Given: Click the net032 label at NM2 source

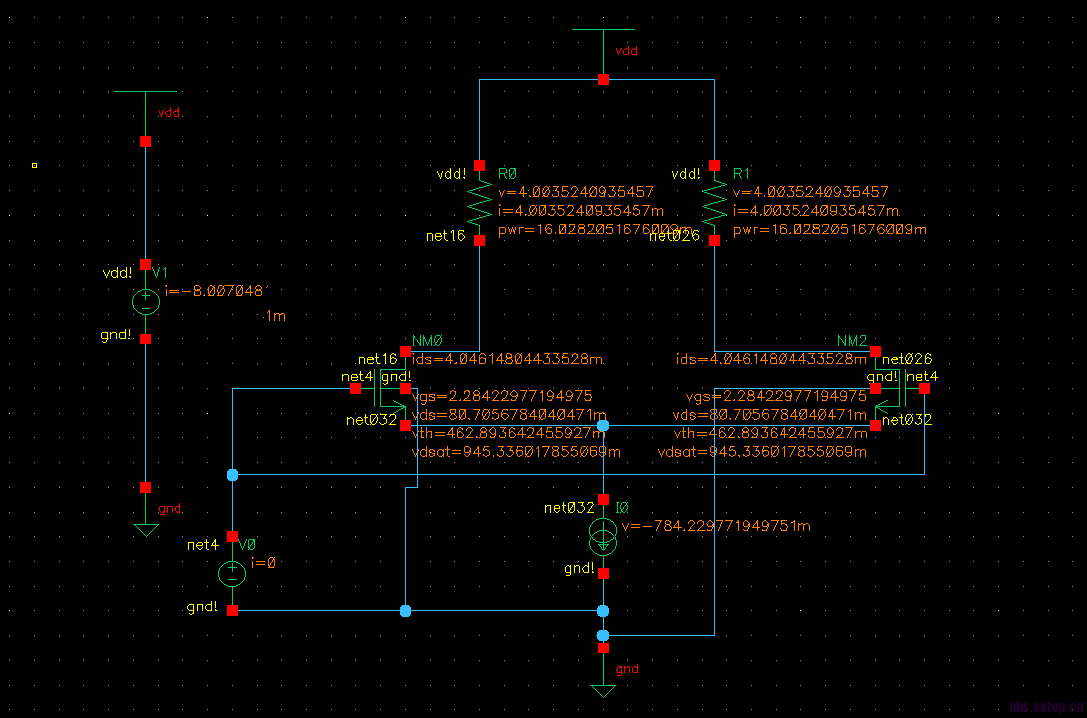Looking at the screenshot, I should [x=907, y=420].
